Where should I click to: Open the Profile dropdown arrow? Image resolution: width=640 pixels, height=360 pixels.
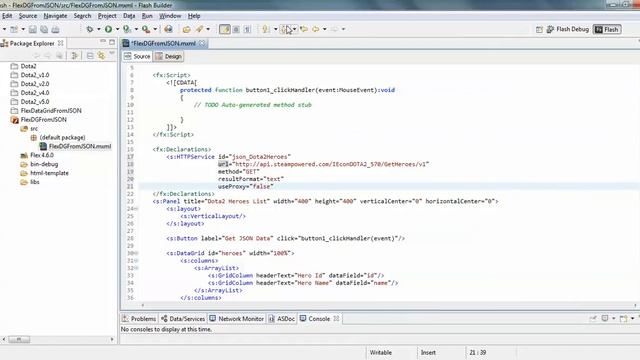click(x=136, y=29)
